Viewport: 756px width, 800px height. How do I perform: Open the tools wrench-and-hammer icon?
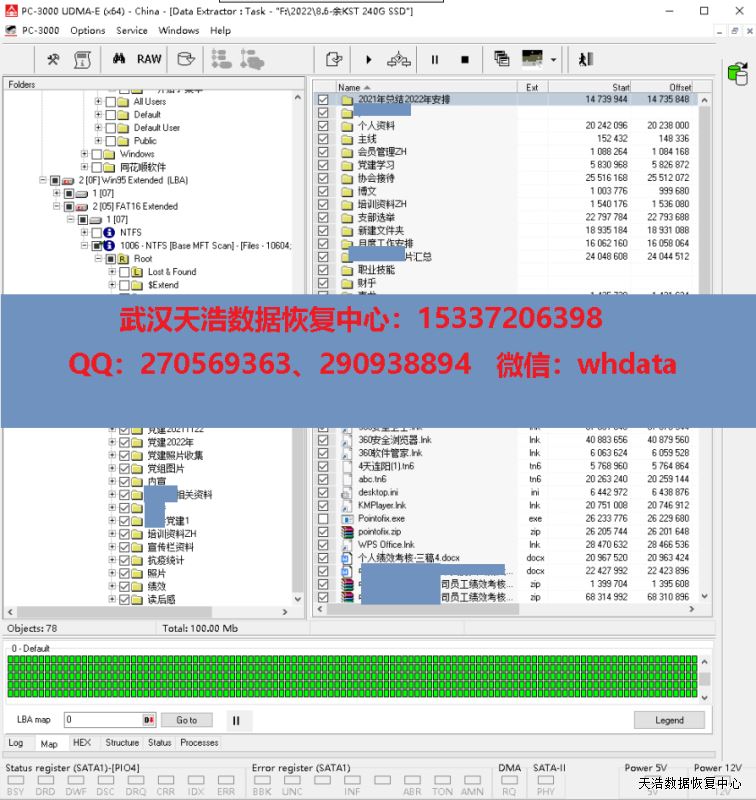(x=53, y=59)
